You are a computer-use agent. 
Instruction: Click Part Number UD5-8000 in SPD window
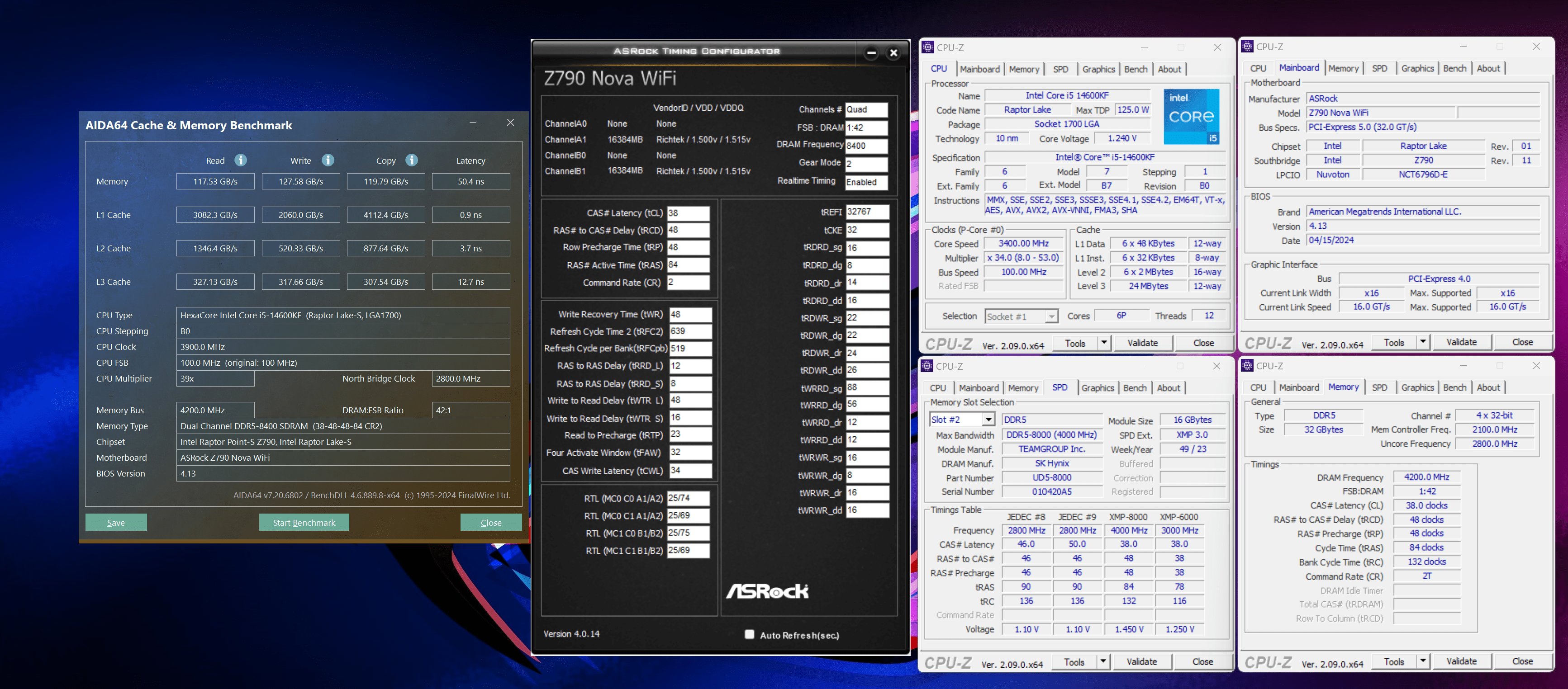(1052, 478)
